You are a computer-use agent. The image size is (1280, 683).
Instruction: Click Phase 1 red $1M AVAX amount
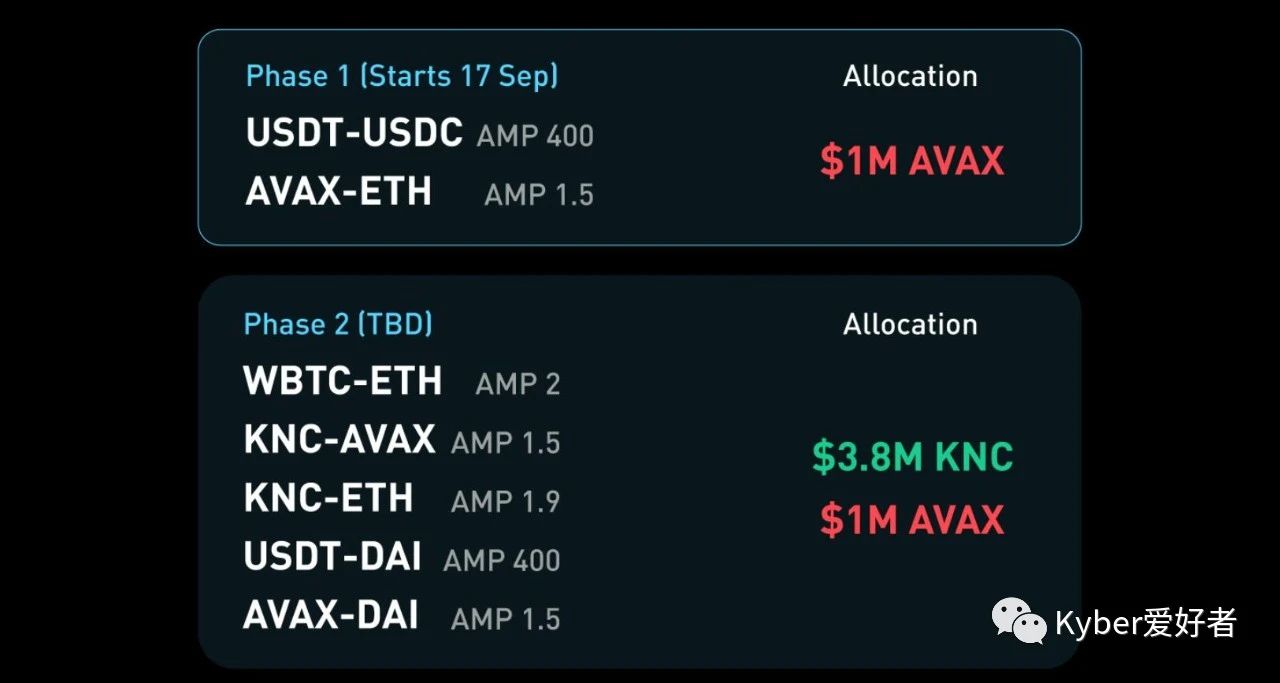pyautogui.click(x=912, y=161)
